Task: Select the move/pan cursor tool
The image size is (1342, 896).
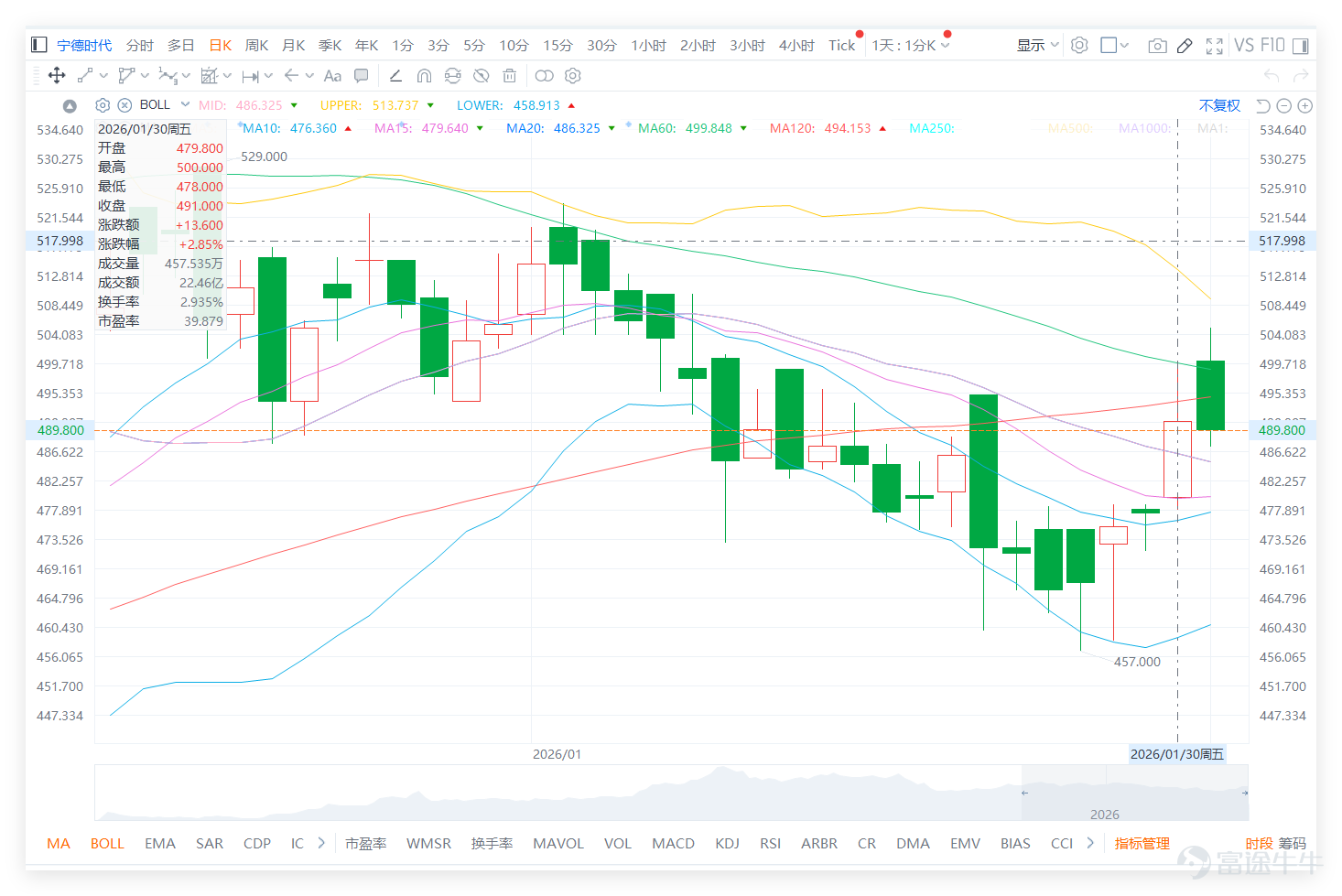Action: (x=57, y=76)
